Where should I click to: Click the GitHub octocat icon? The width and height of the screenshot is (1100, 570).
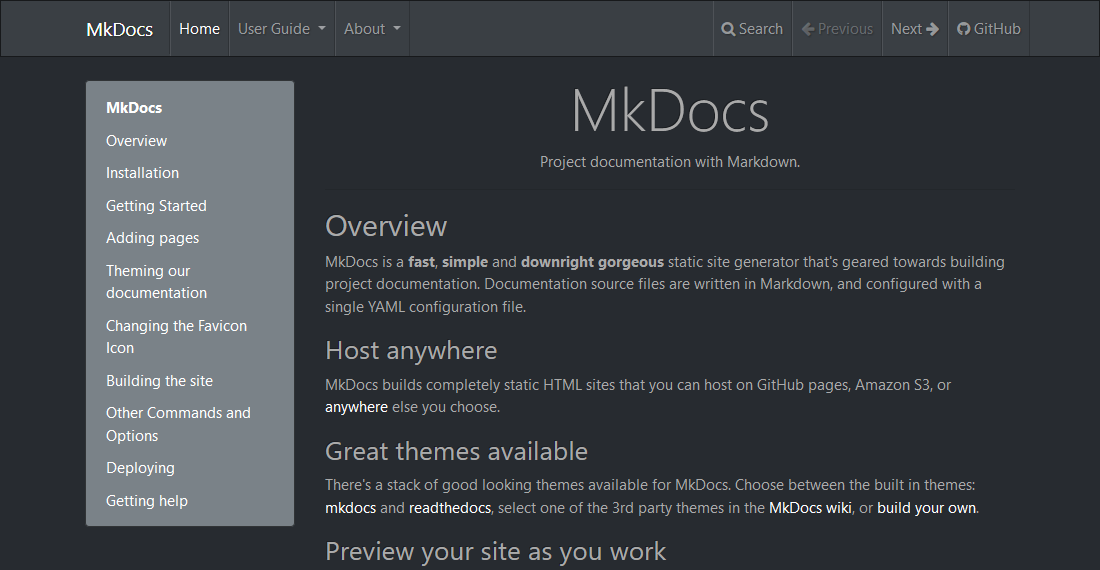pyautogui.click(x=964, y=29)
